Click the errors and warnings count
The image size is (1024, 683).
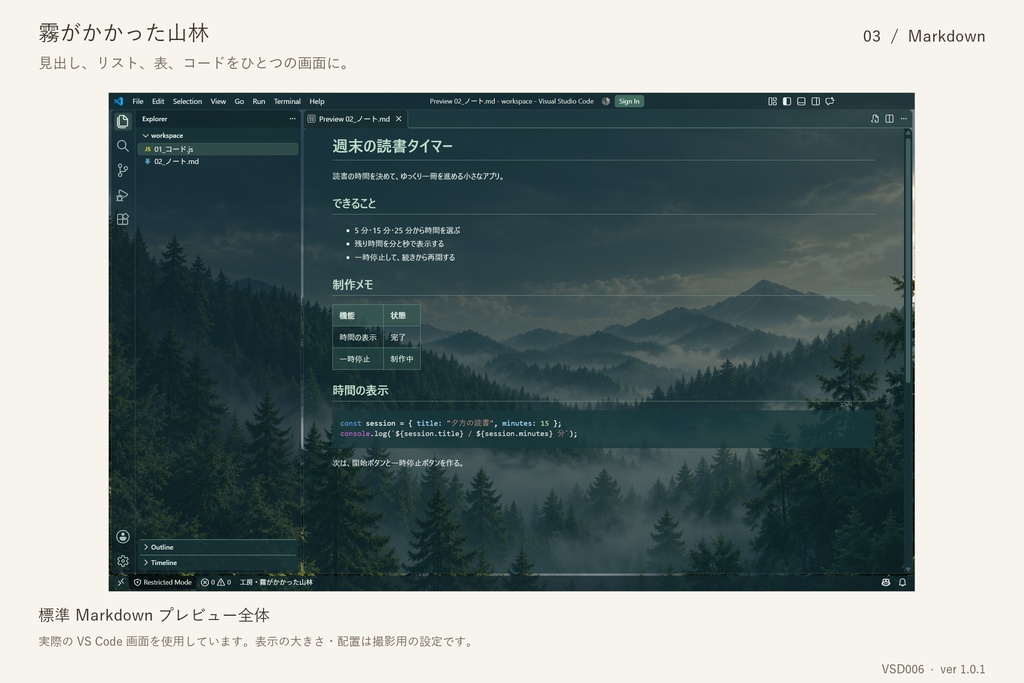(216, 582)
